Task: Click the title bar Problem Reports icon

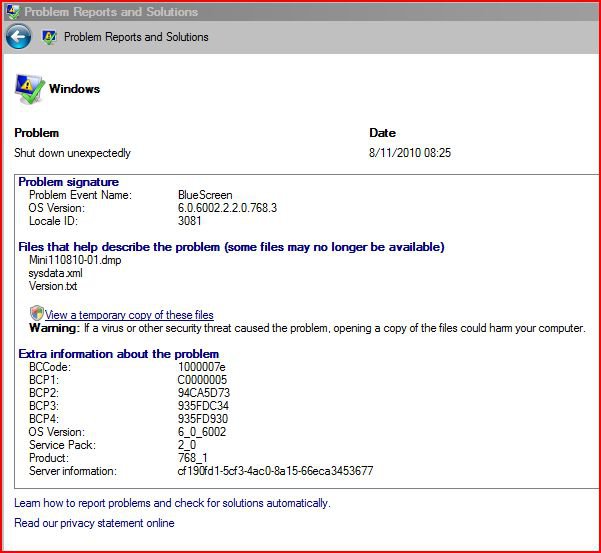Action: (13, 11)
